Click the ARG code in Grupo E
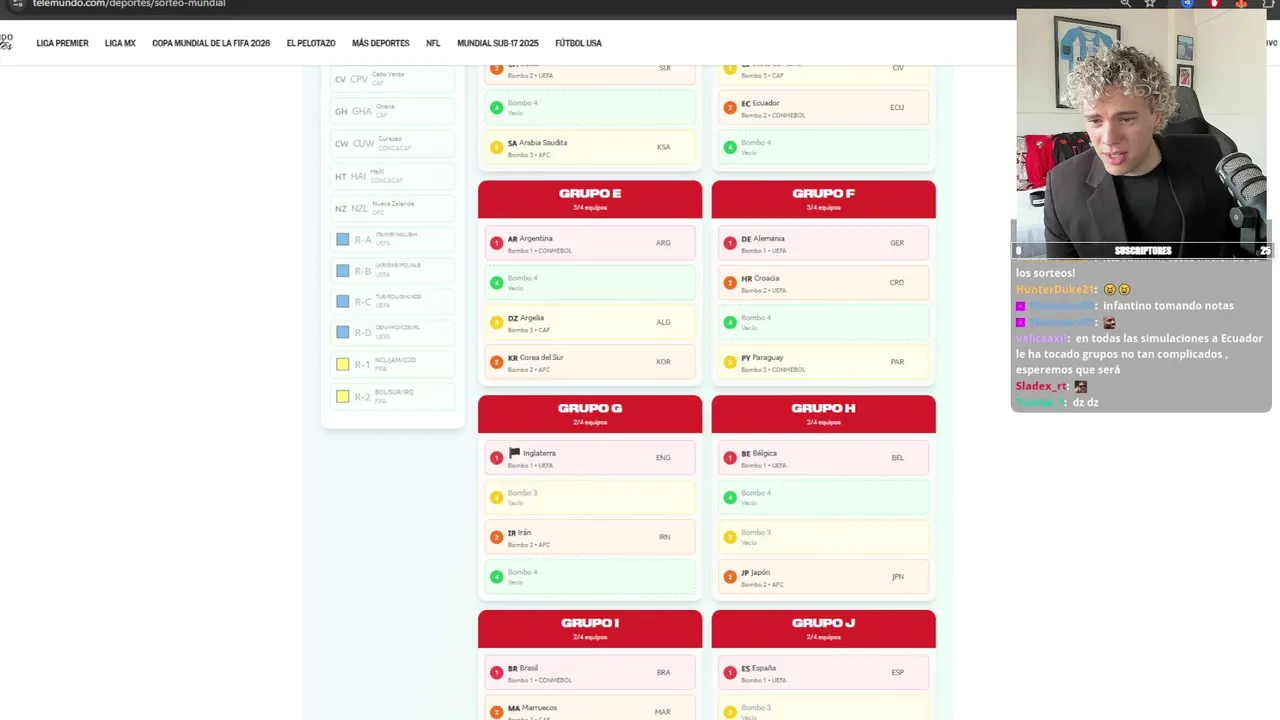 click(x=663, y=243)
